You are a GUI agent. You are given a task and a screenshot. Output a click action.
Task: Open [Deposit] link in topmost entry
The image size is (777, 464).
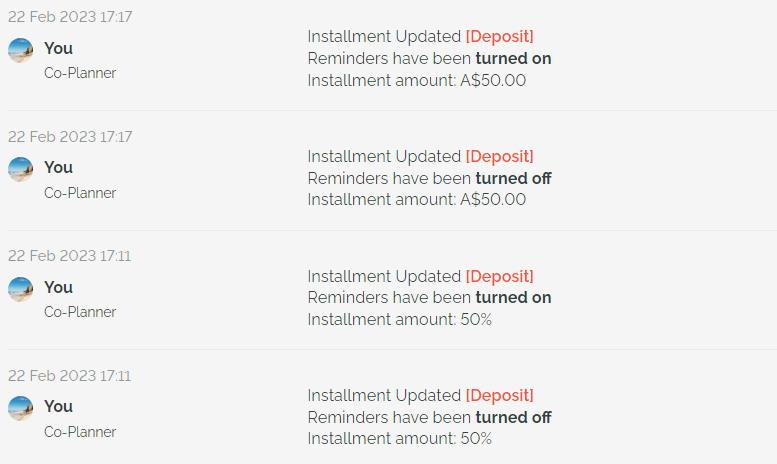(x=500, y=37)
